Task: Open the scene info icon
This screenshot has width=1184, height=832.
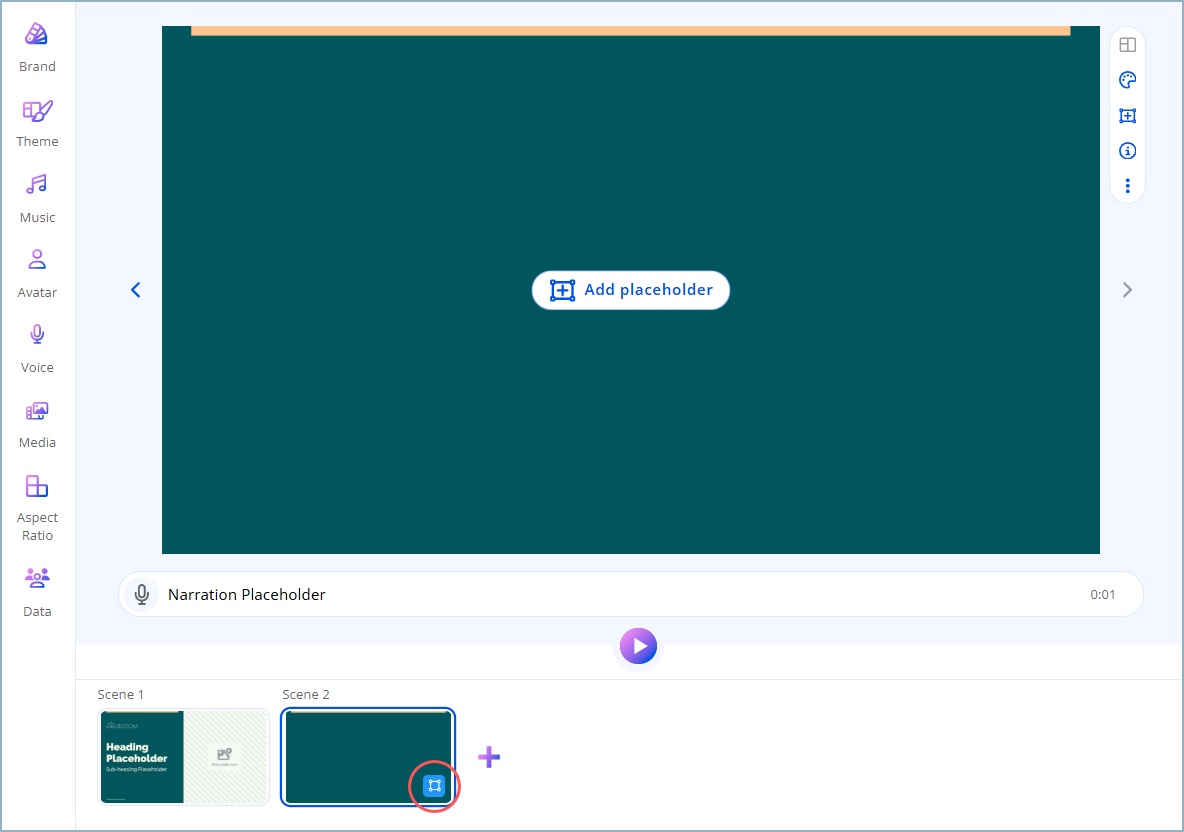Action: (x=1127, y=150)
